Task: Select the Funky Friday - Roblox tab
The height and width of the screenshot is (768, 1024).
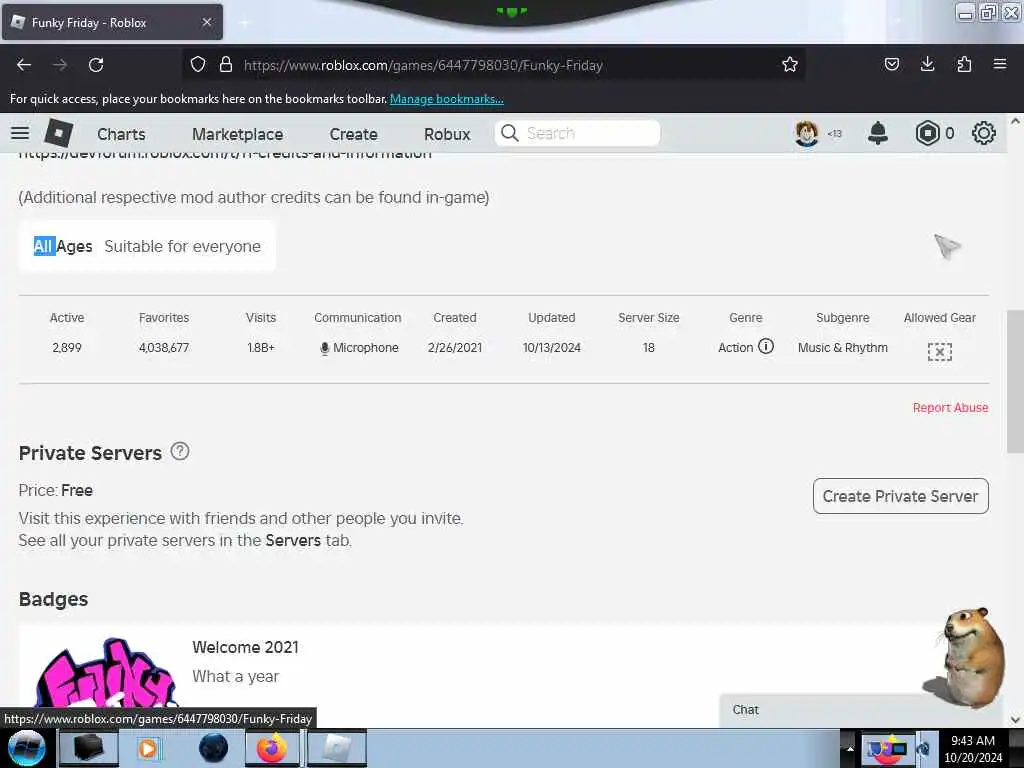Action: pos(112,22)
